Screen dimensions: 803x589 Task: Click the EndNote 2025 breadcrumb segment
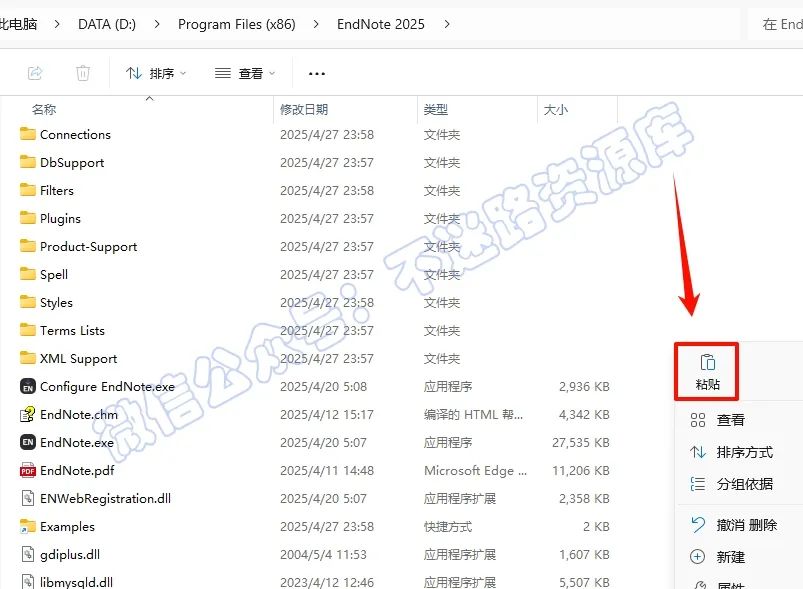(x=381, y=24)
